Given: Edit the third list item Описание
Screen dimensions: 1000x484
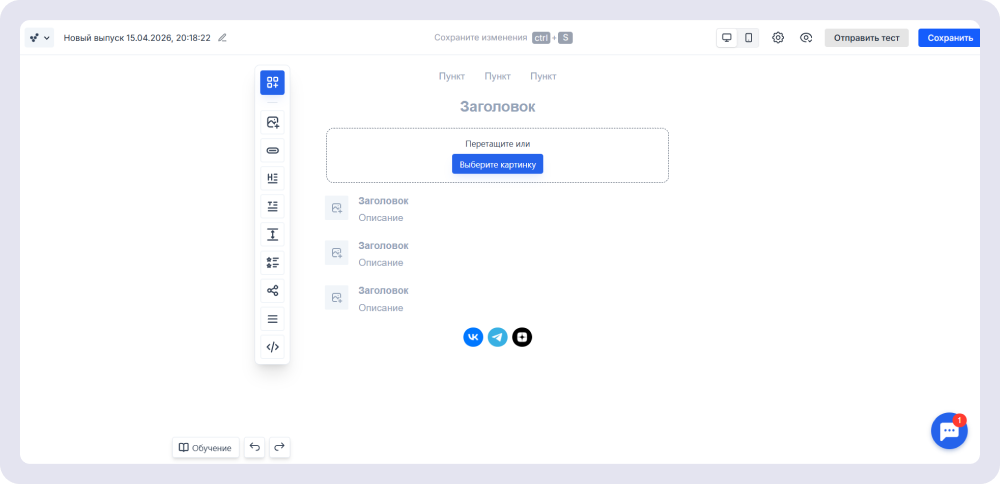Looking at the screenshot, I should pyautogui.click(x=381, y=308).
